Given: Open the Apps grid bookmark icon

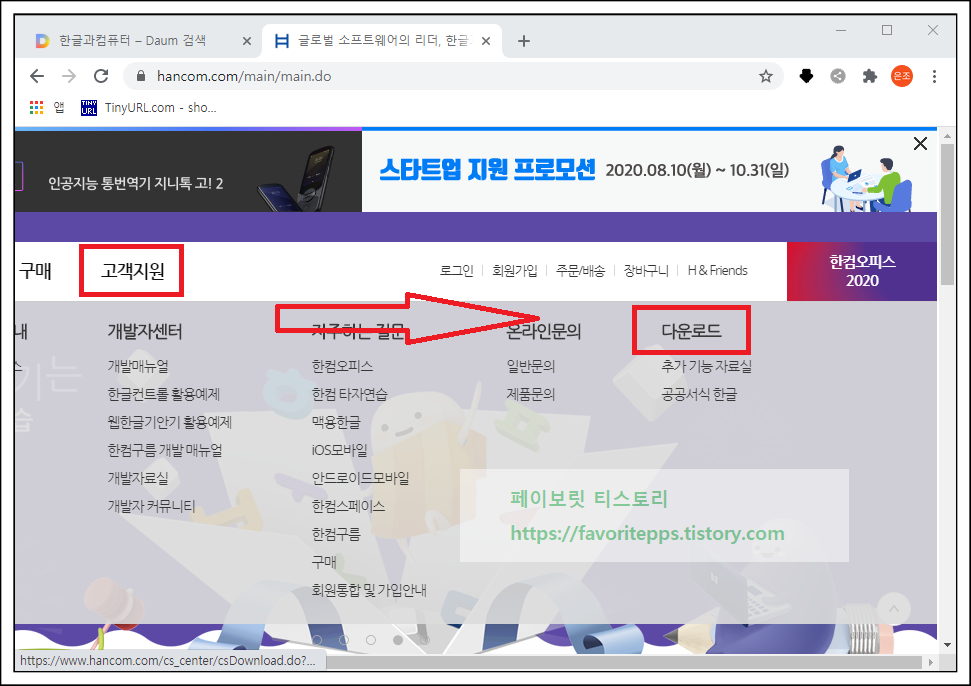Looking at the screenshot, I should click(x=37, y=108).
